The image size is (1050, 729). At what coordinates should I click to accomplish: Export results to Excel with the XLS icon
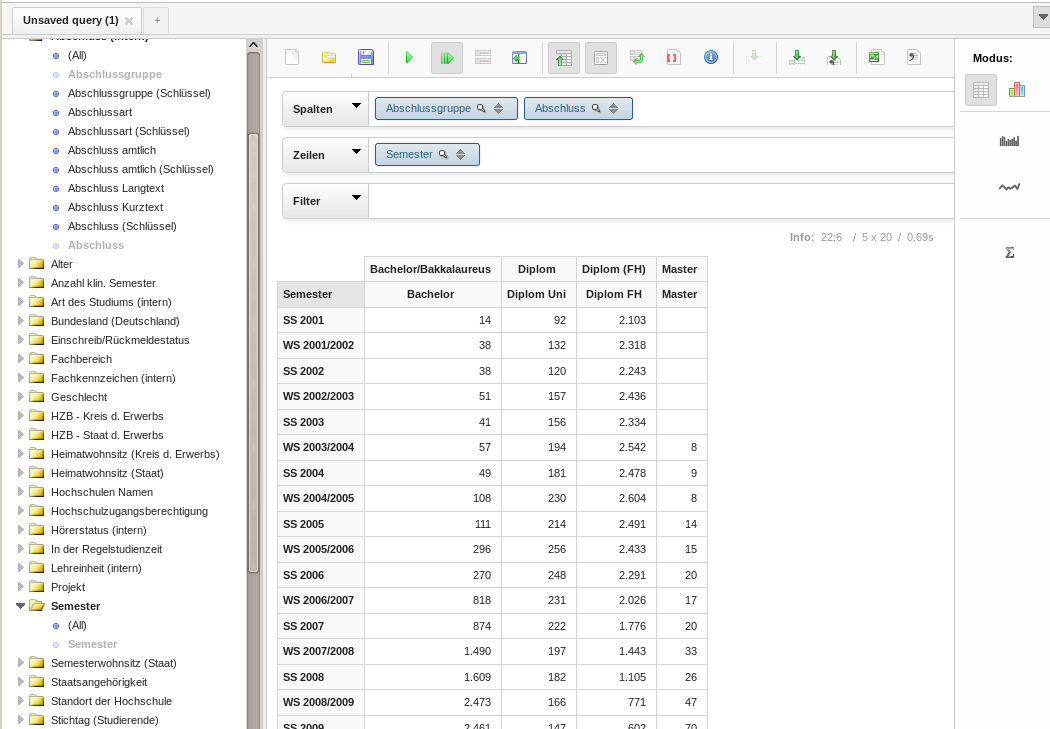pos(876,58)
